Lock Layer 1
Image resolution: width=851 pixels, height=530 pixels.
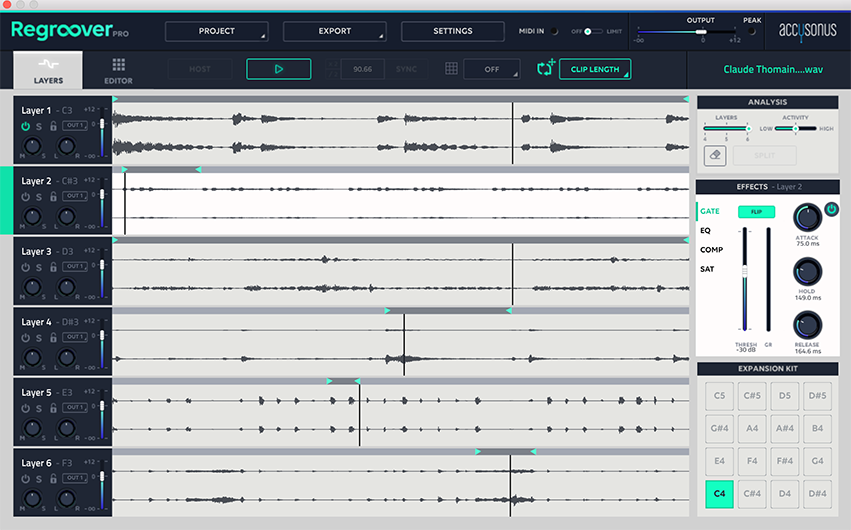point(53,126)
